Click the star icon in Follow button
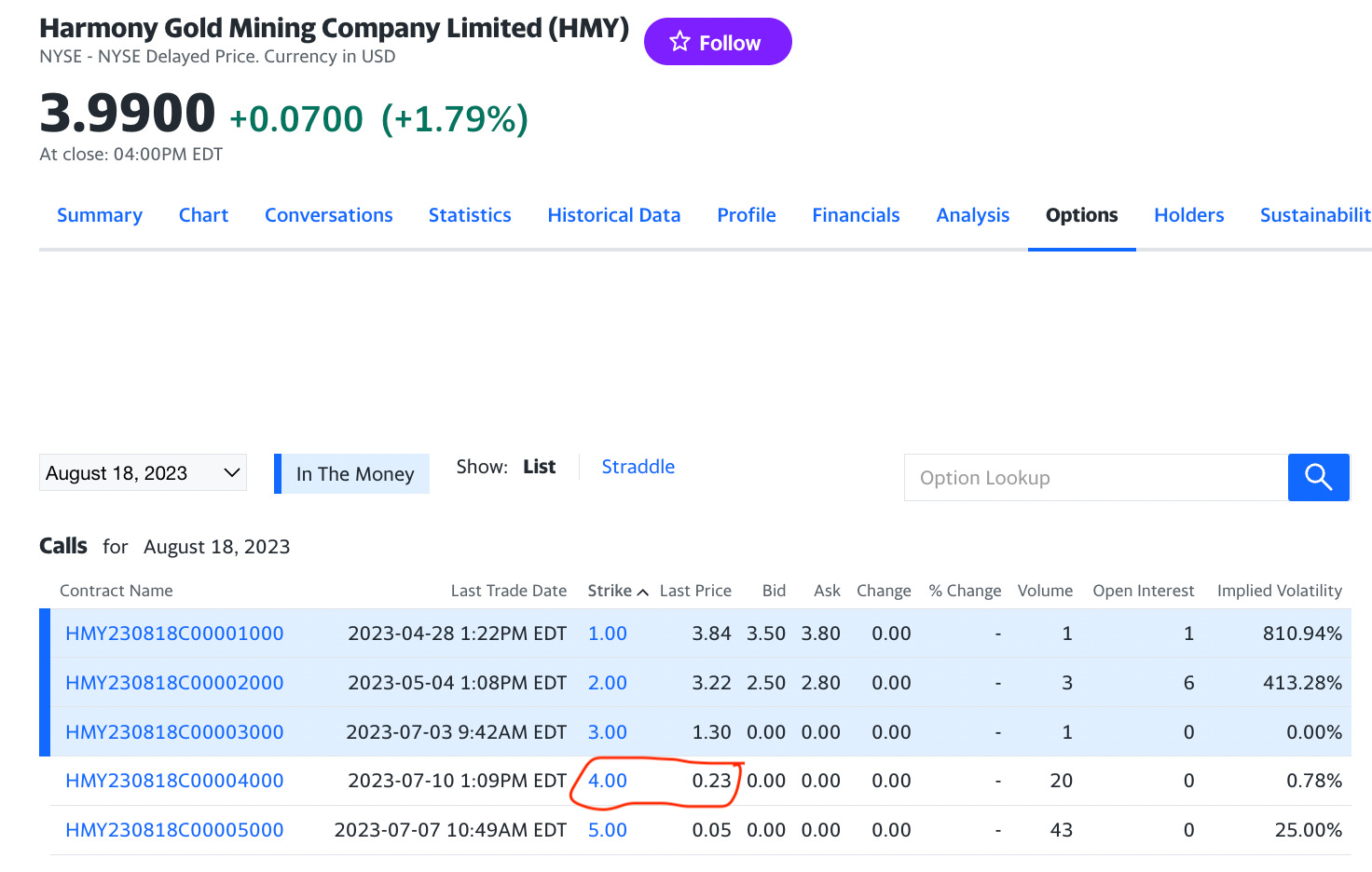 click(x=679, y=42)
